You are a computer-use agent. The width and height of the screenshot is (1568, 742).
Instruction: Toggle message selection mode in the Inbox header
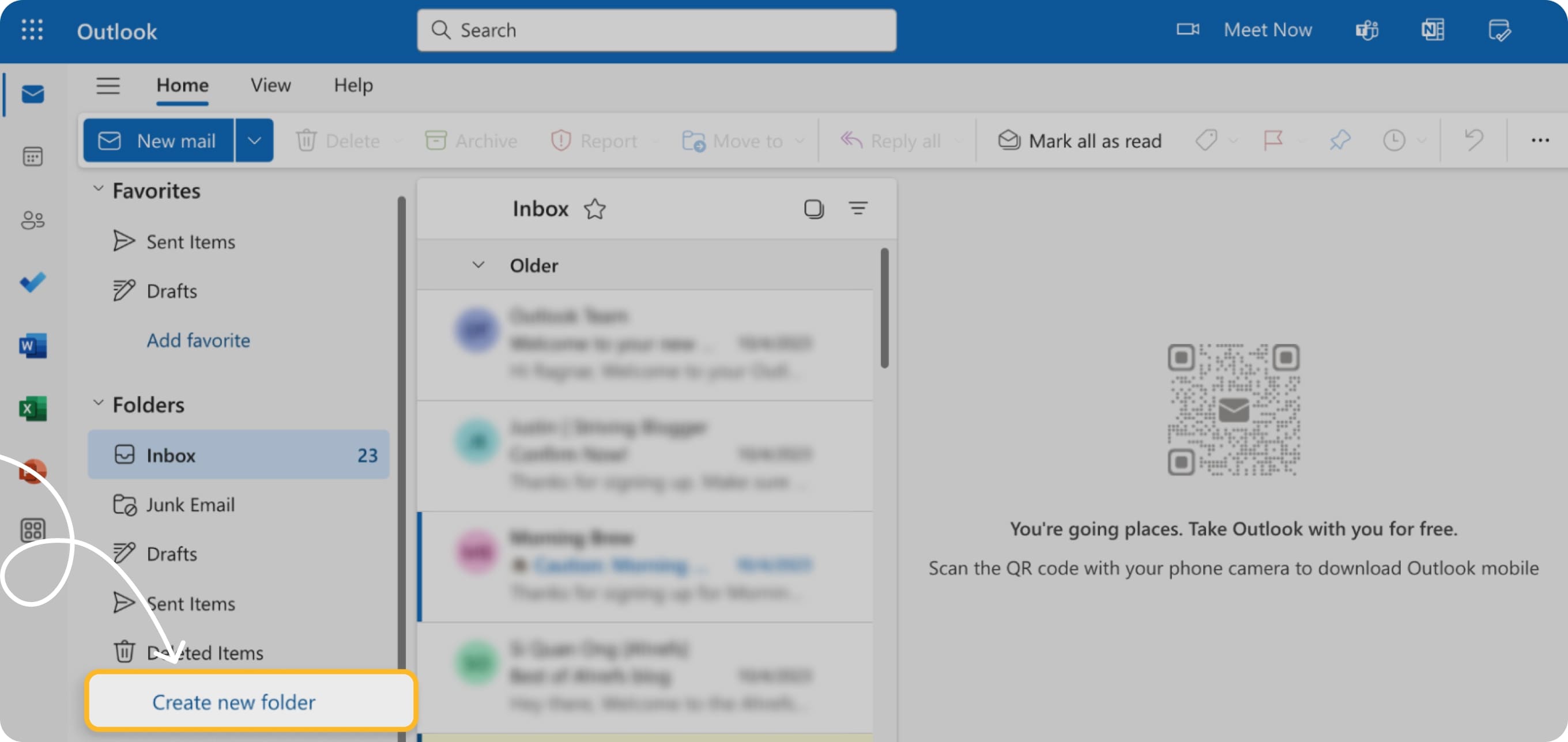(x=814, y=209)
